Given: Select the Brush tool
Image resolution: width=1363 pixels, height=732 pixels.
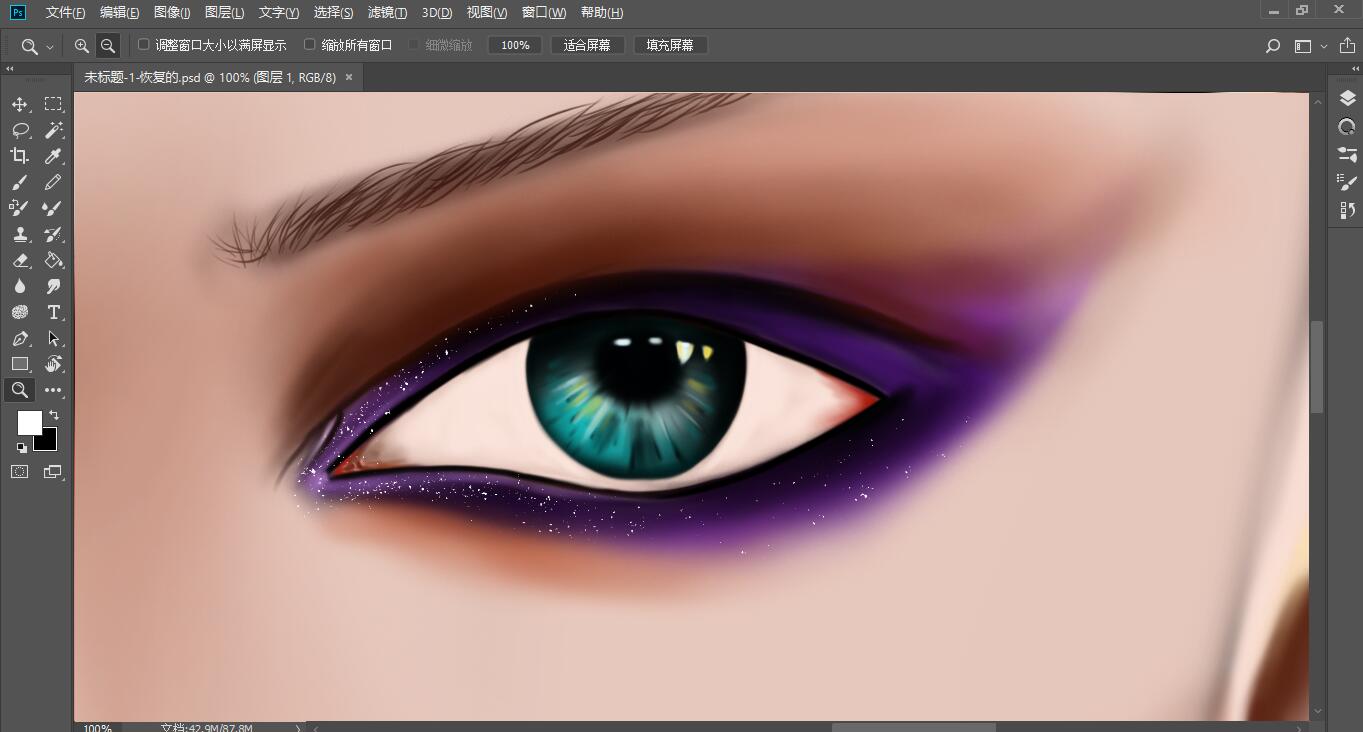Looking at the screenshot, I should coord(20,182).
